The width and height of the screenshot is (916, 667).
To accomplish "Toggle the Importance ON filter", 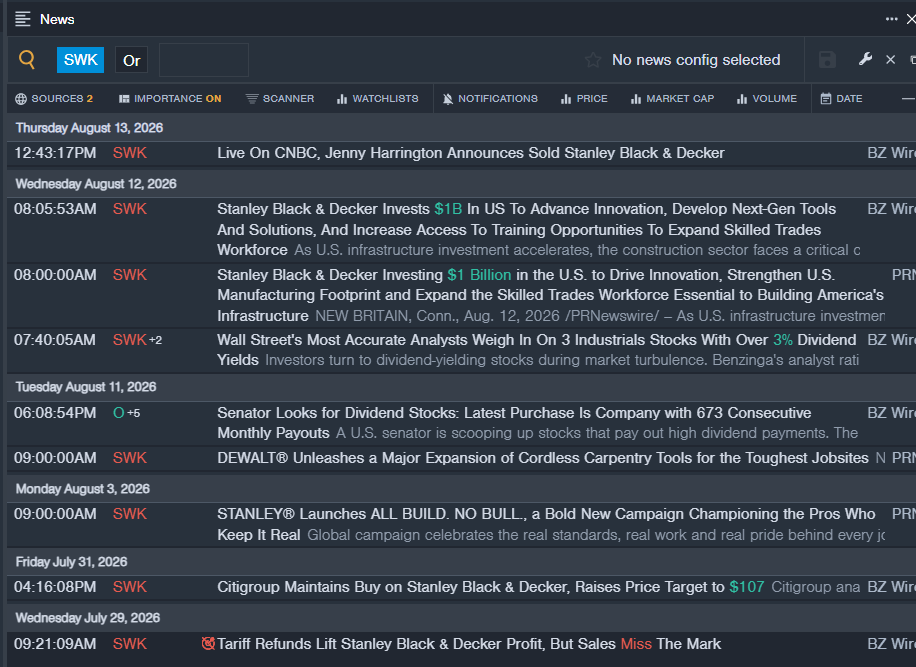I will click(x=170, y=99).
